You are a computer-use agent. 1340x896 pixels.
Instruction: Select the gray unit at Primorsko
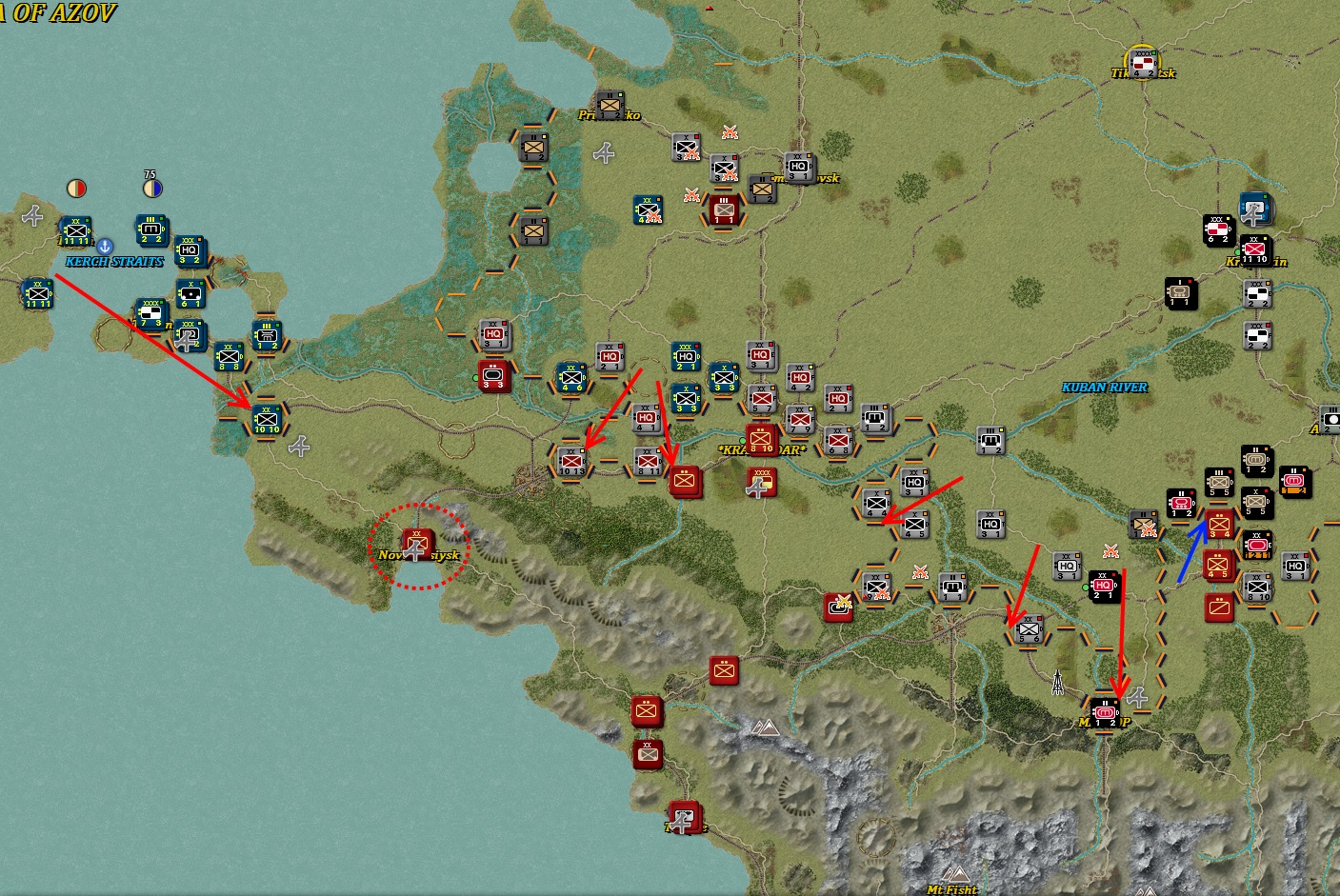coord(609,104)
